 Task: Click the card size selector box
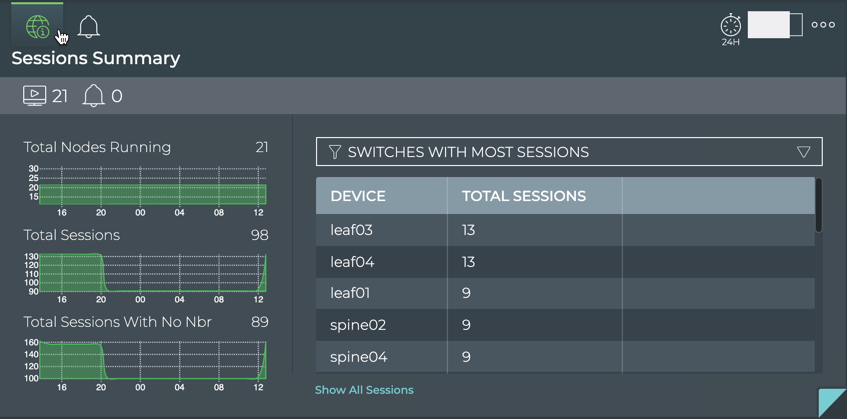775,25
